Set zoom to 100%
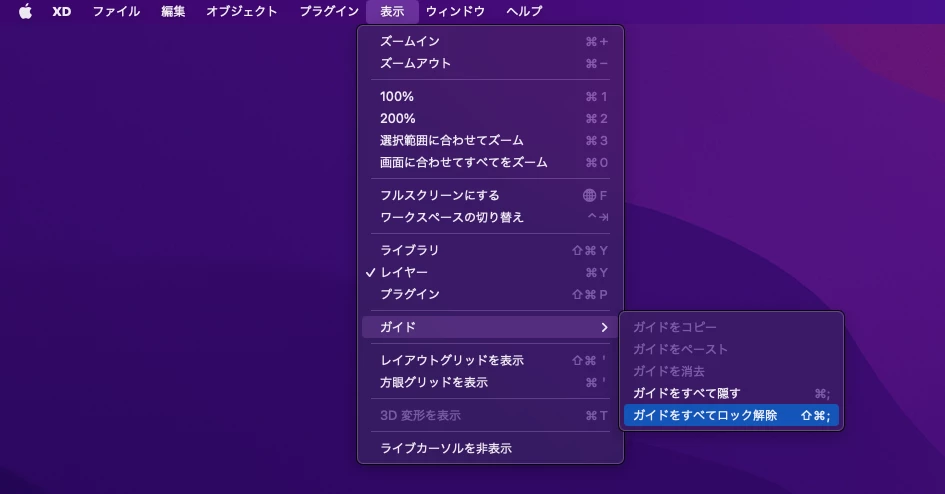Screen dimensions: 945x494 (491, 96)
